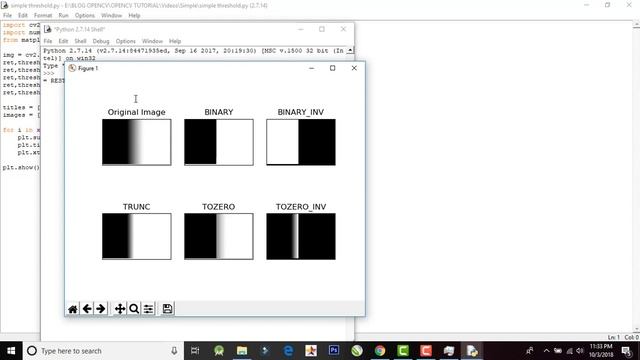This screenshot has height=360, width=640.
Task: Open the Options menu in the Python Shell window
Action: (x=125, y=41)
